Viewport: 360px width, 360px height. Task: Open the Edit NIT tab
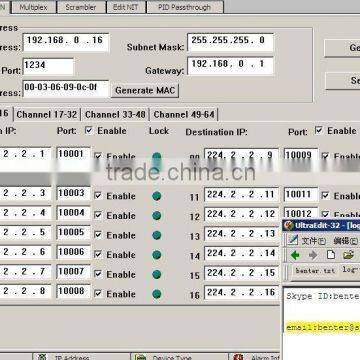126,7
